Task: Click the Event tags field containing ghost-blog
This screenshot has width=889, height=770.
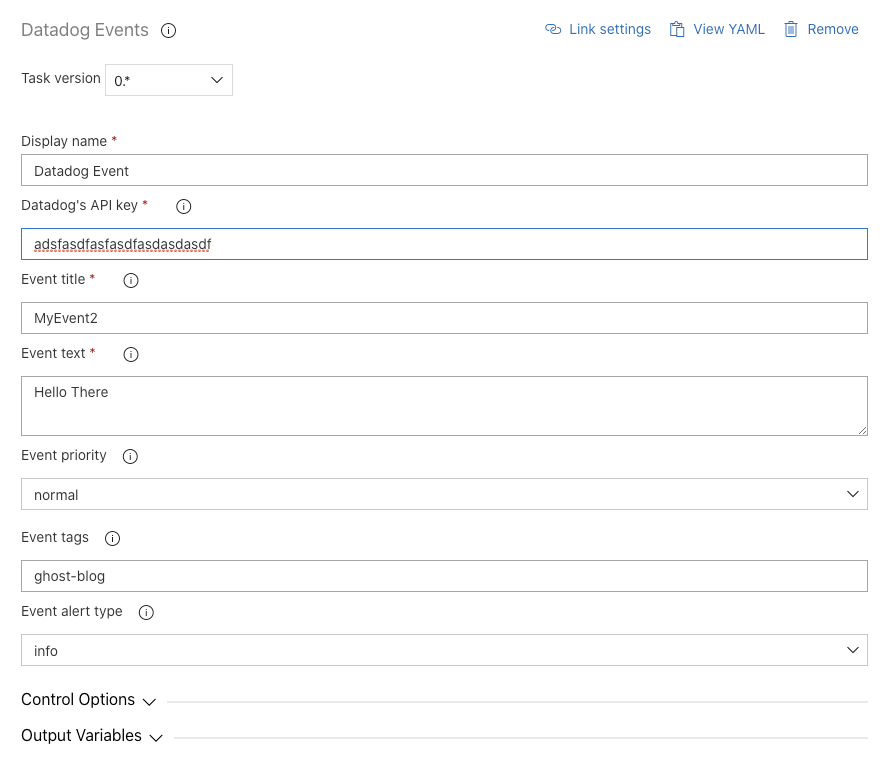Action: coord(444,576)
